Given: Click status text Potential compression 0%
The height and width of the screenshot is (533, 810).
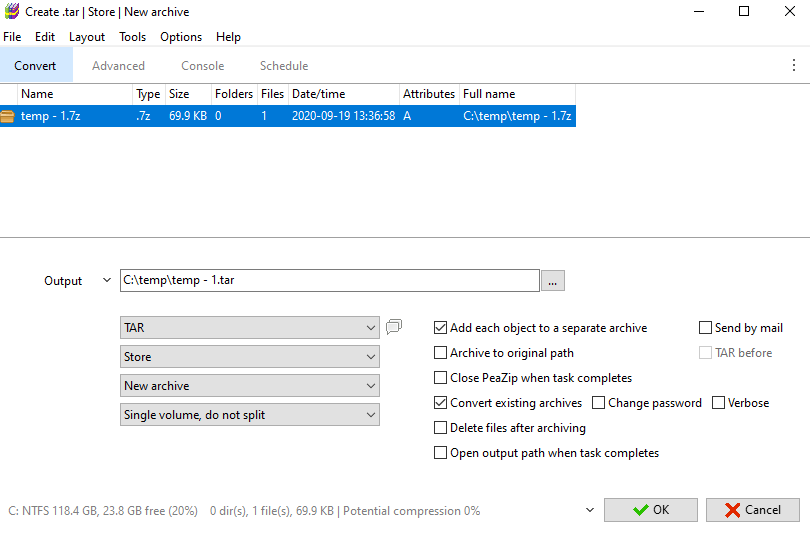Looking at the screenshot, I should [412, 511].
